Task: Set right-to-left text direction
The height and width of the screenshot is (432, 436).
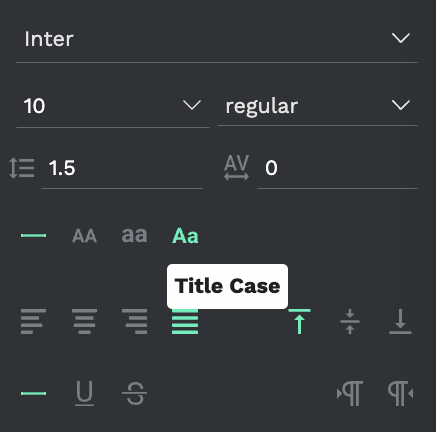Action: coord(400,394)
